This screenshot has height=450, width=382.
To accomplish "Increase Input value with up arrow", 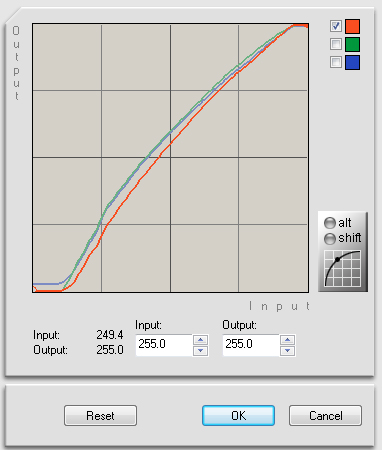I will 200,340.
